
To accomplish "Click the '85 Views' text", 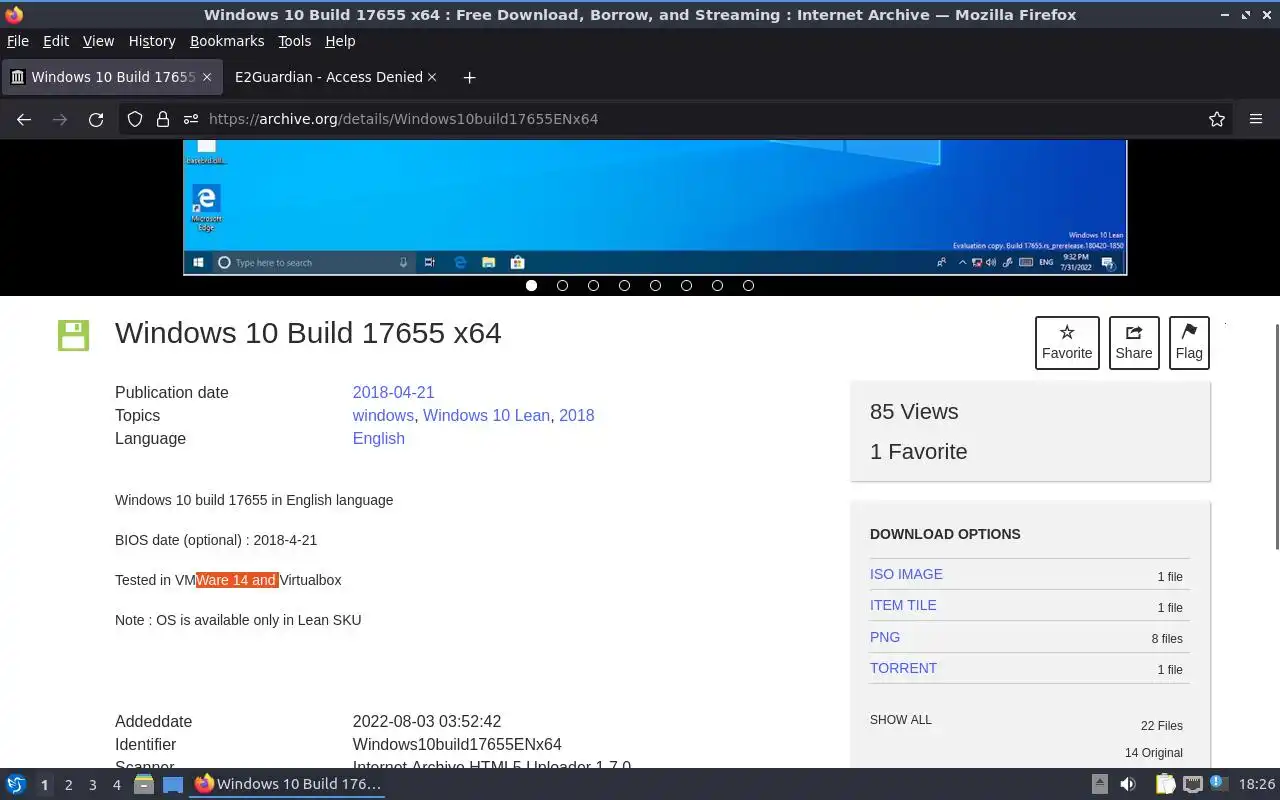I will tap(914, 412).
